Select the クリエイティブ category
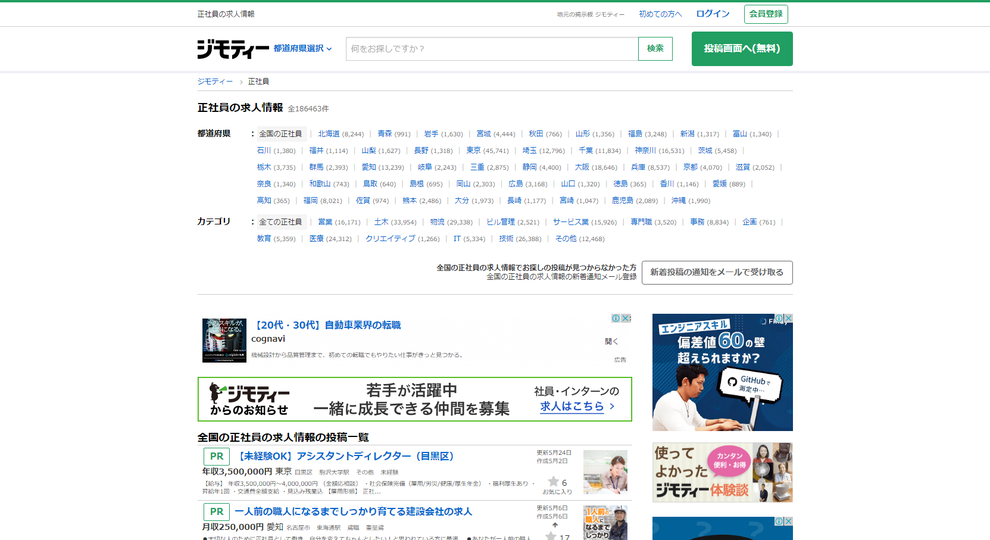Viewport: 990px width, 540px height. pyautogui.click(x=390, y=239)
